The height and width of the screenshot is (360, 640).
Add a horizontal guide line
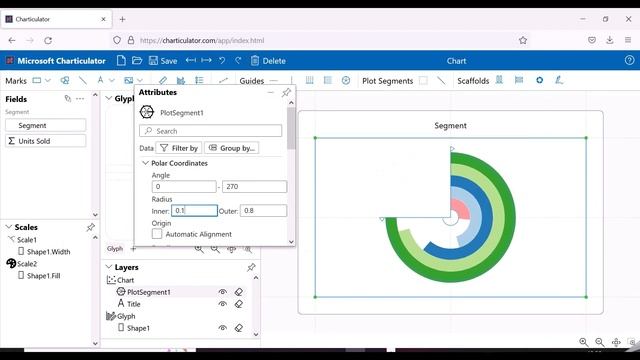click(x=274, y=80)
